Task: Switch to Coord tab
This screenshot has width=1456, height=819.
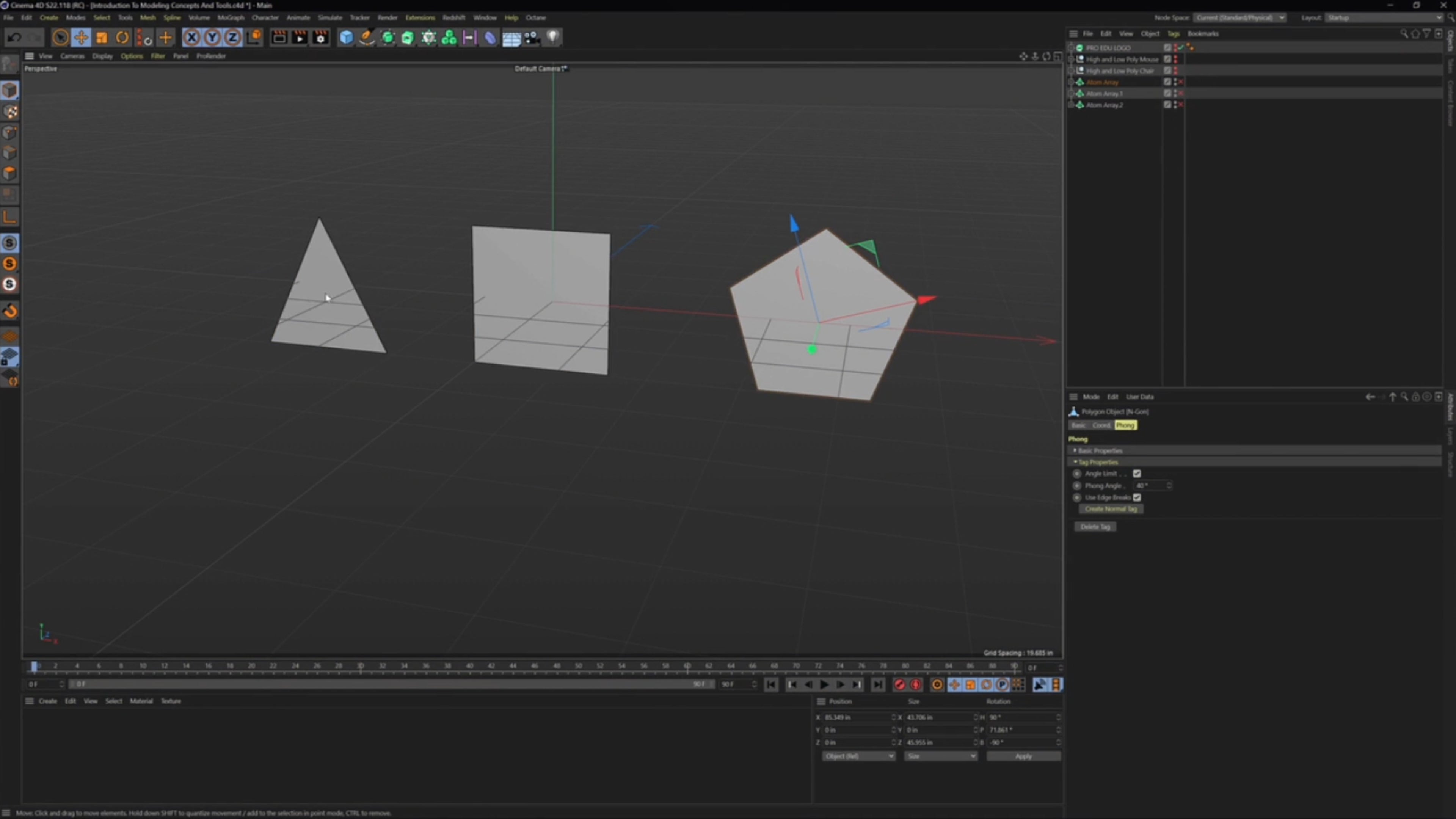Action: click(1101, 425)
